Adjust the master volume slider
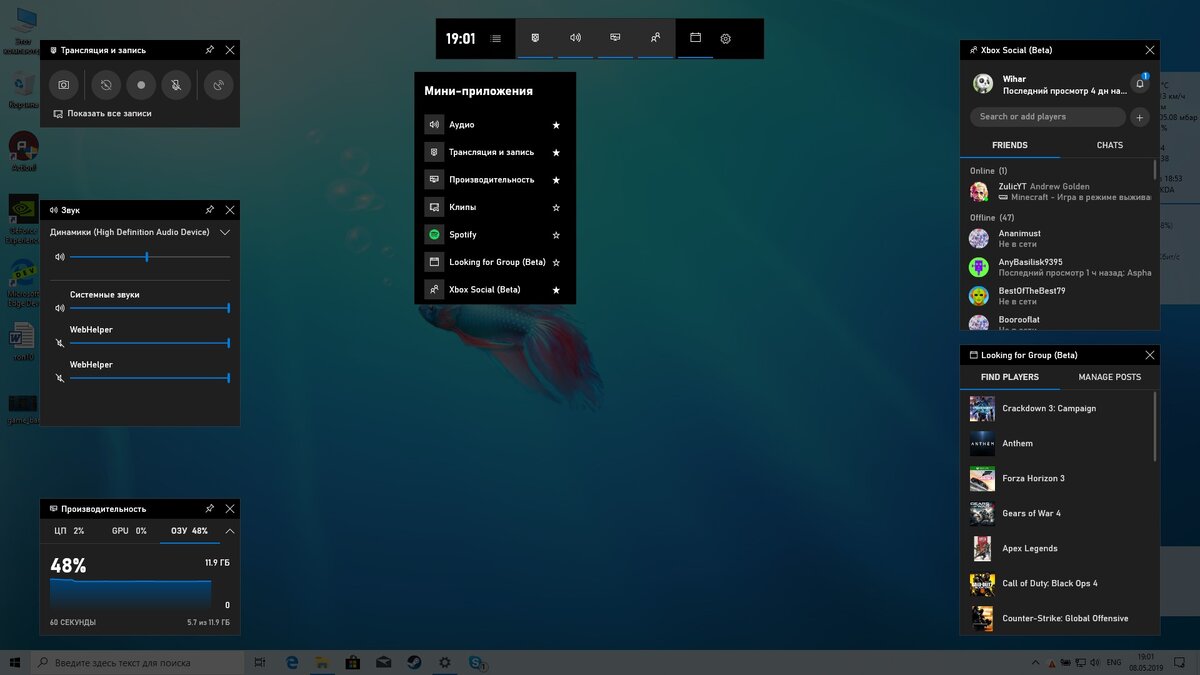This screenshot has width=1200, height=675. click(x=149, y=257)
